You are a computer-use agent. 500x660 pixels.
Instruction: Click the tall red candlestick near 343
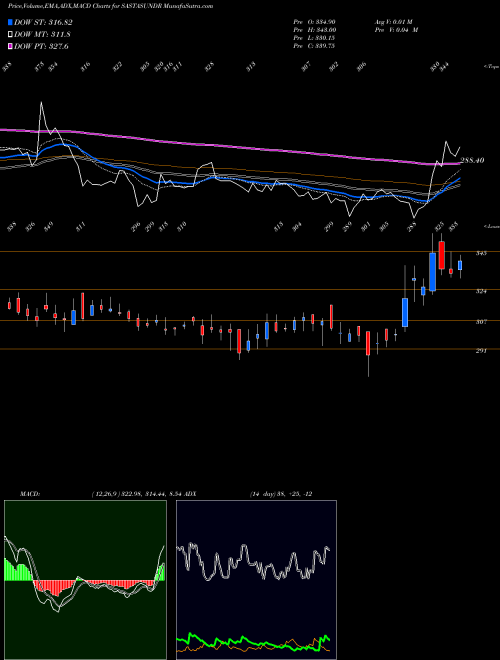[x=441, y=255]
